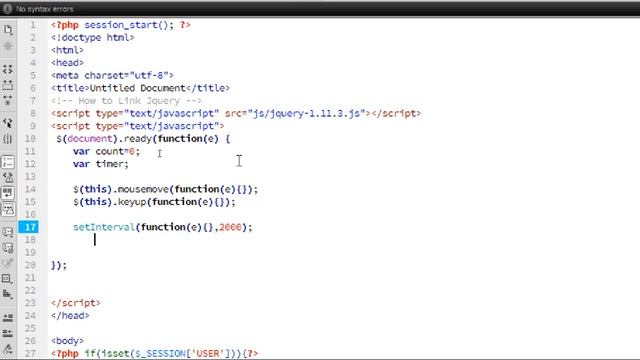Click the Balance Braces icon
The height and width of the screenshot is (360, 640).
coord(8,139)
